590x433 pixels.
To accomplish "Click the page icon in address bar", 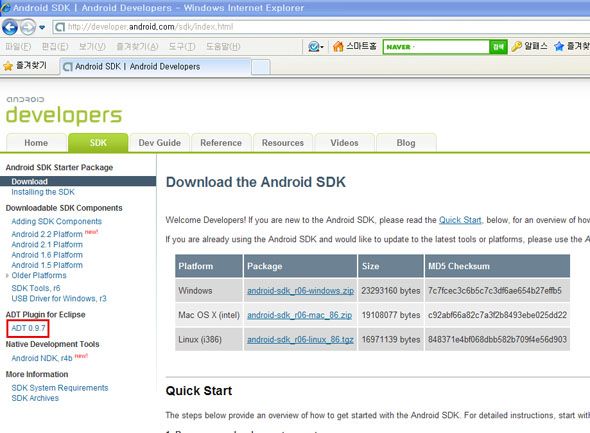I will click(59, 27).
